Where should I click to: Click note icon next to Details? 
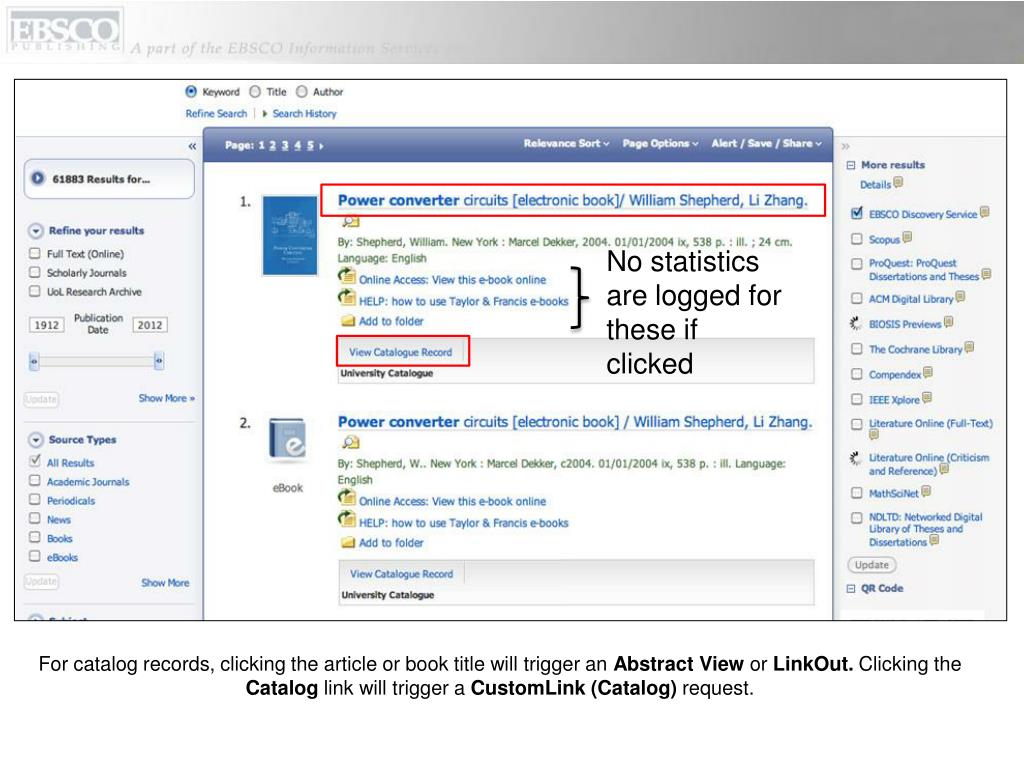[x=898, y=182]
